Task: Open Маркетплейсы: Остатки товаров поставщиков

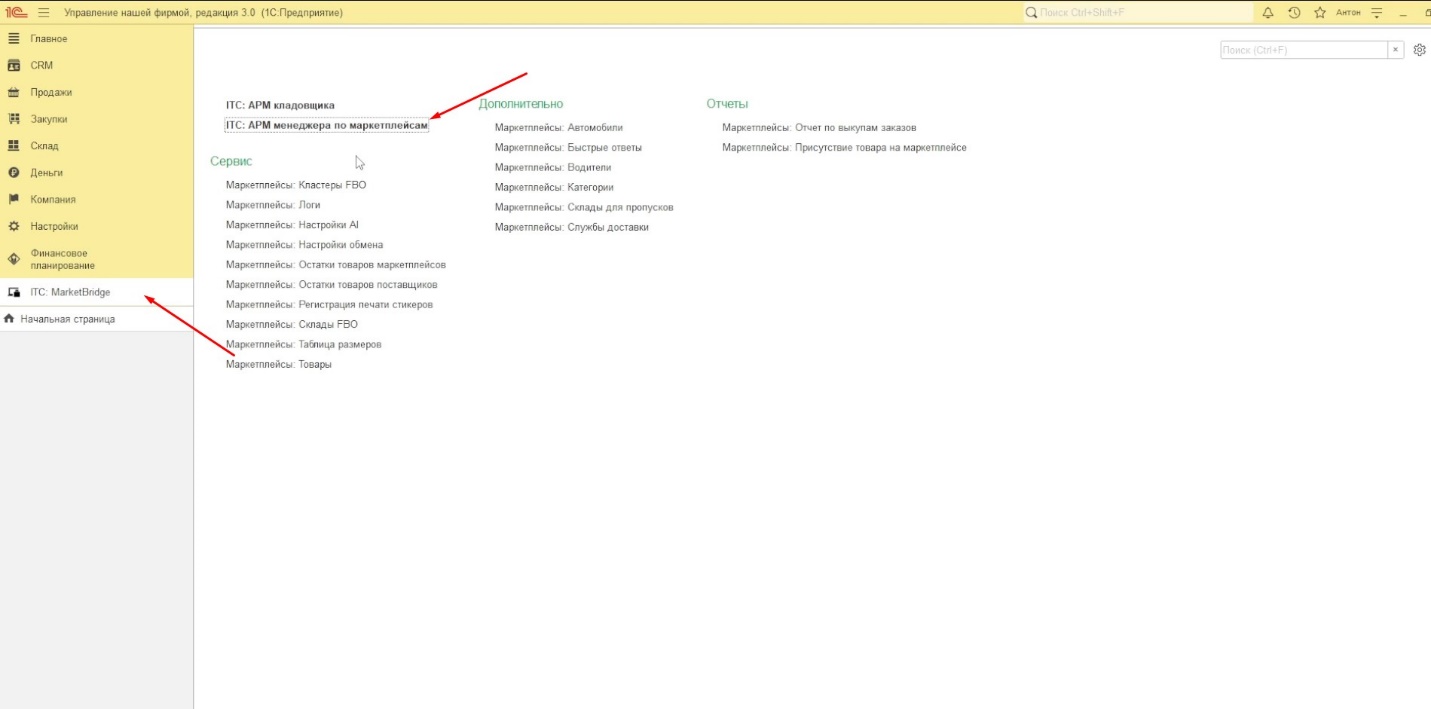Action: point(332,285)
